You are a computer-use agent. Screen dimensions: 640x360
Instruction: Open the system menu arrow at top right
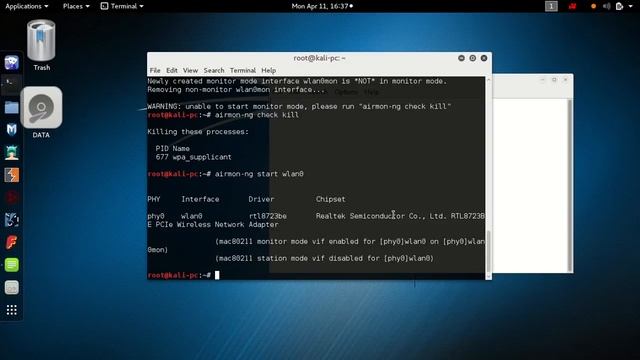631,6
